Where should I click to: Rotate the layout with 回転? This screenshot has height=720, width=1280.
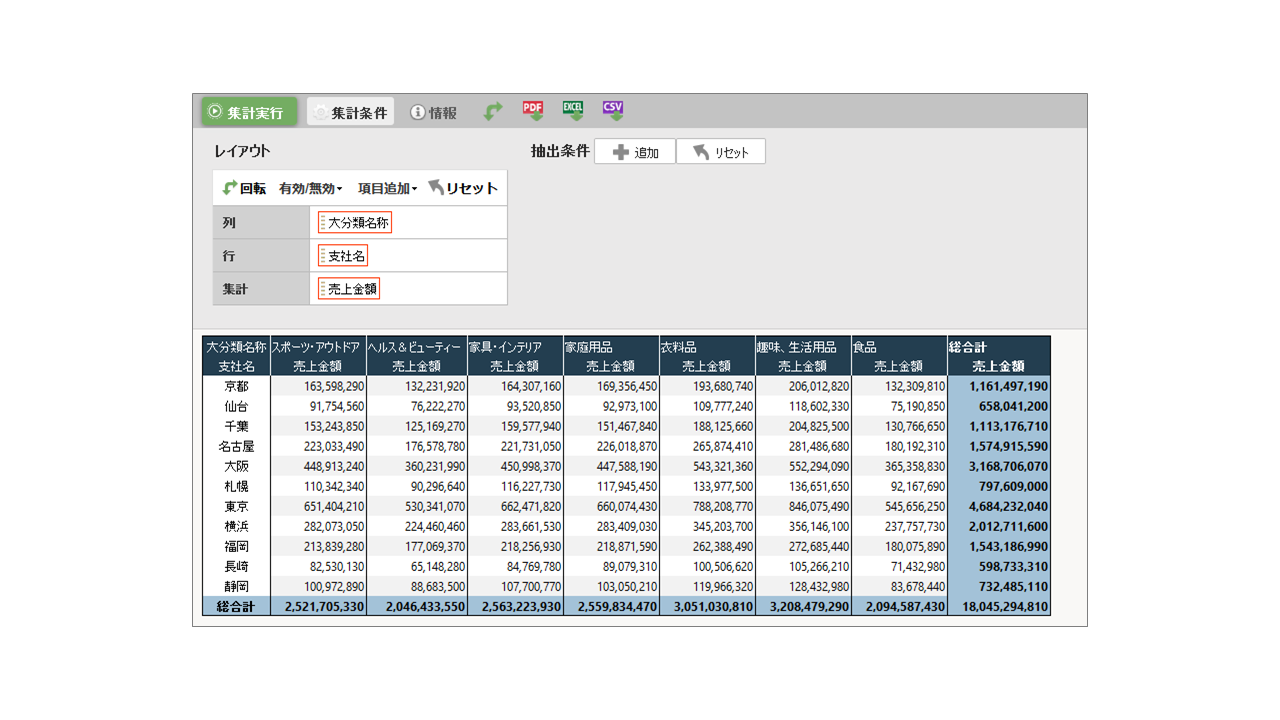(x=244, y=188)
